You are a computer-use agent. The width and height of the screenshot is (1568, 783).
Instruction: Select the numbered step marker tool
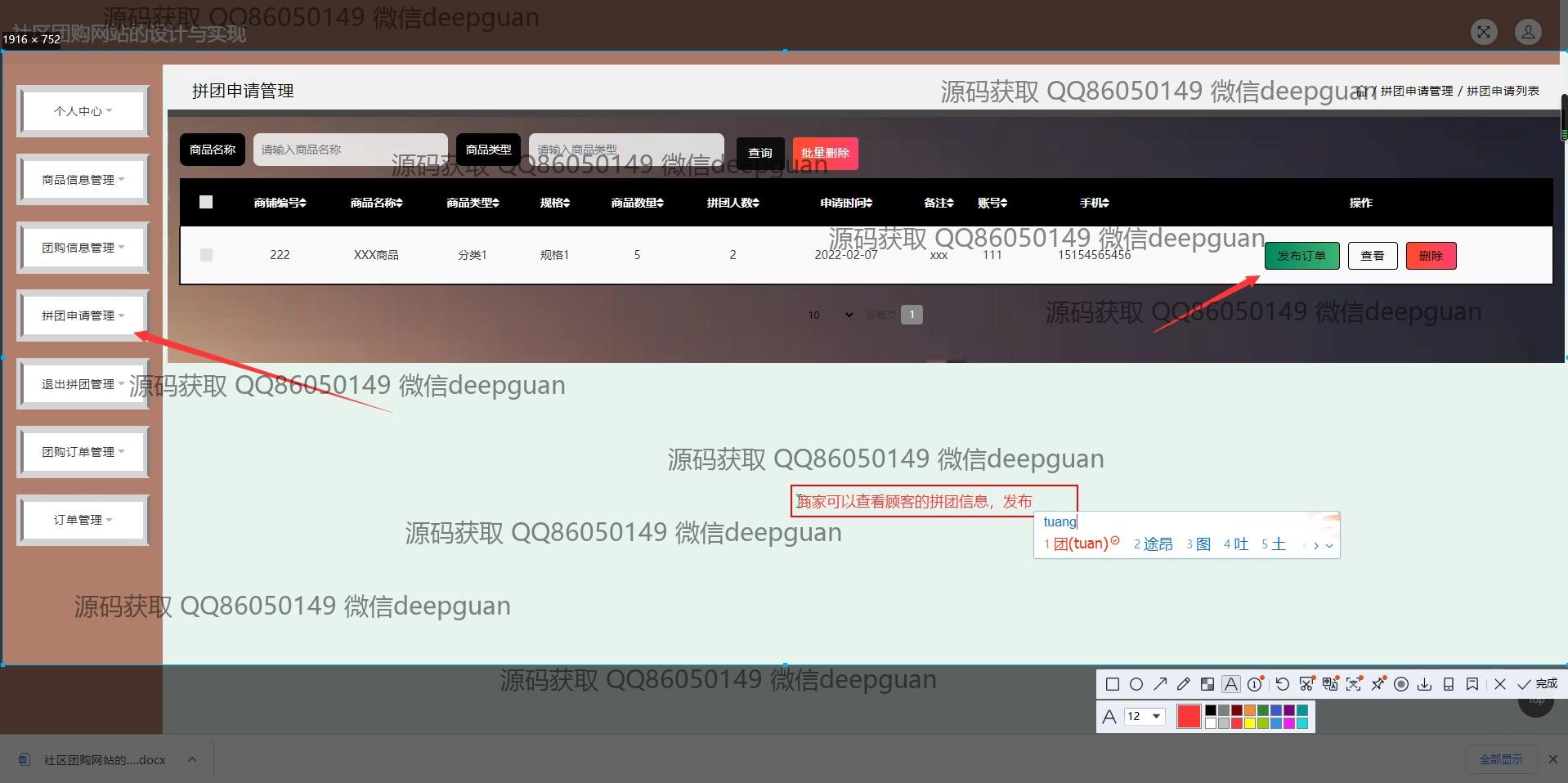click(x=1255, y=684)
